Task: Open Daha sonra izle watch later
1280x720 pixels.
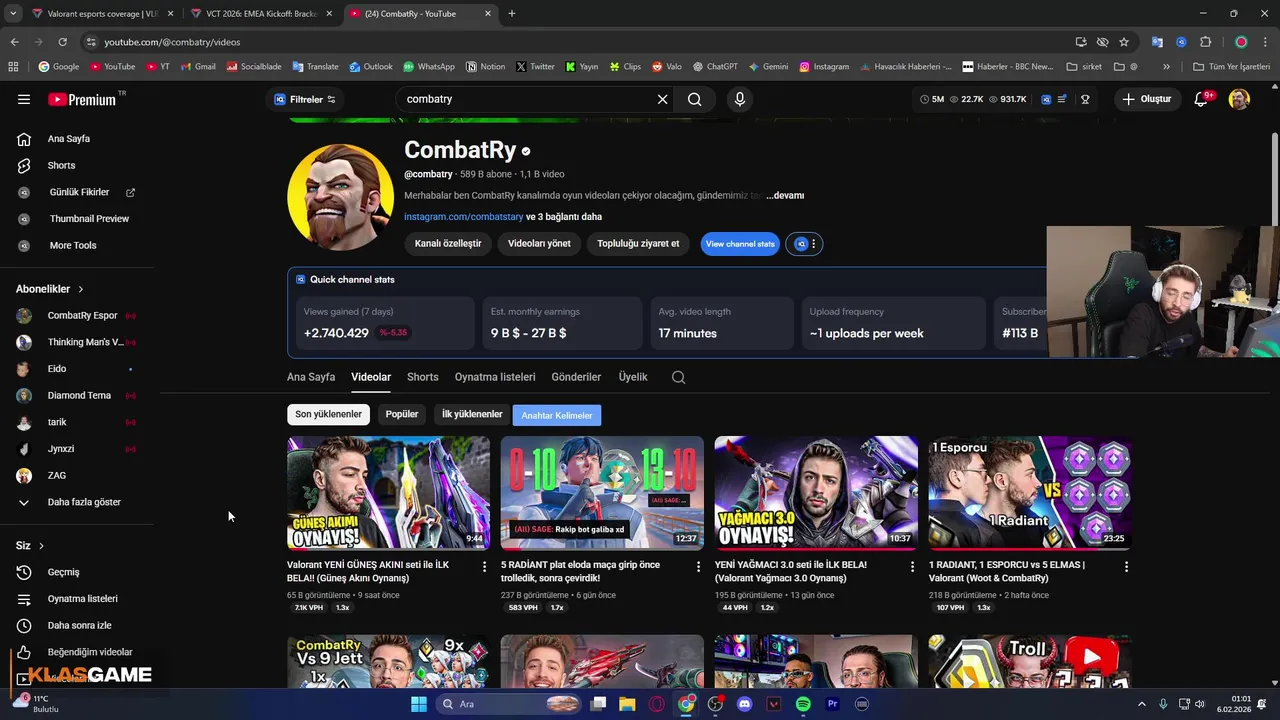Action: click(79, 625)
